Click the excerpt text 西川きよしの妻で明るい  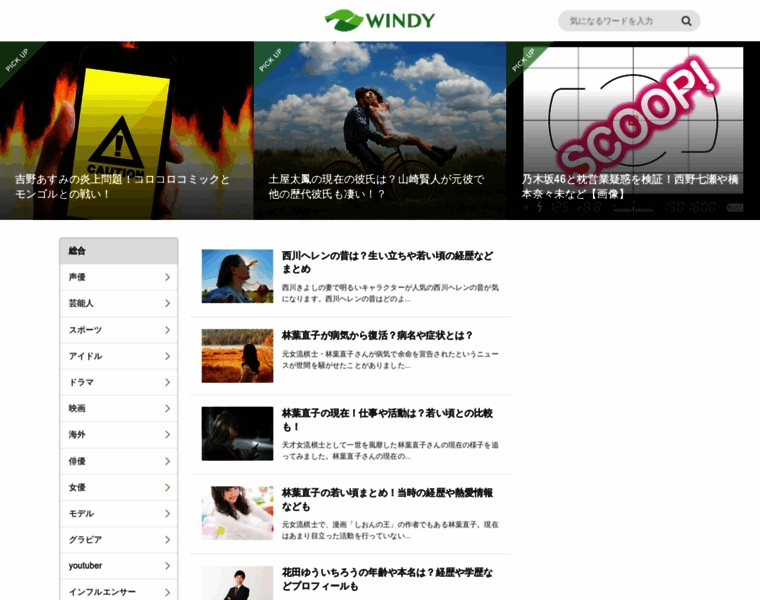[390, 293]
